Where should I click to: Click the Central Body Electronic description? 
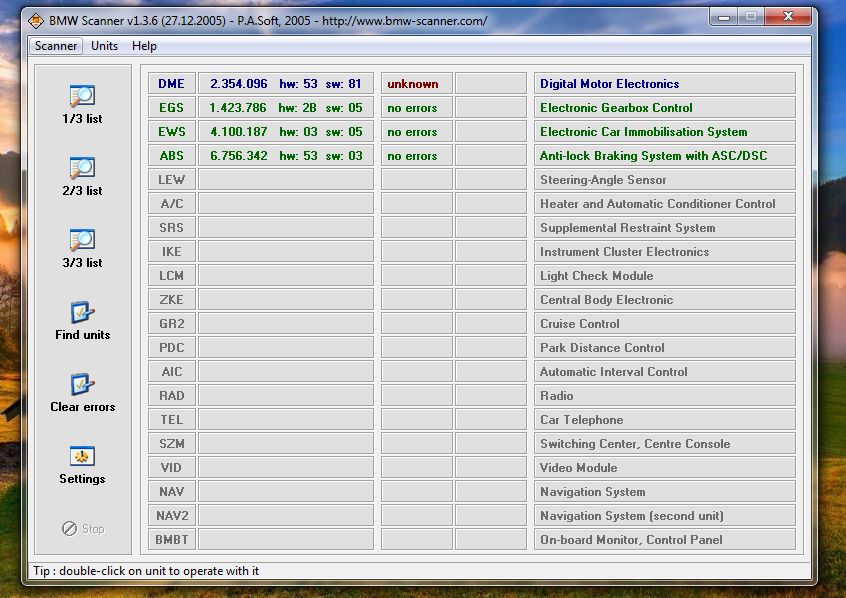pos(665,300)
